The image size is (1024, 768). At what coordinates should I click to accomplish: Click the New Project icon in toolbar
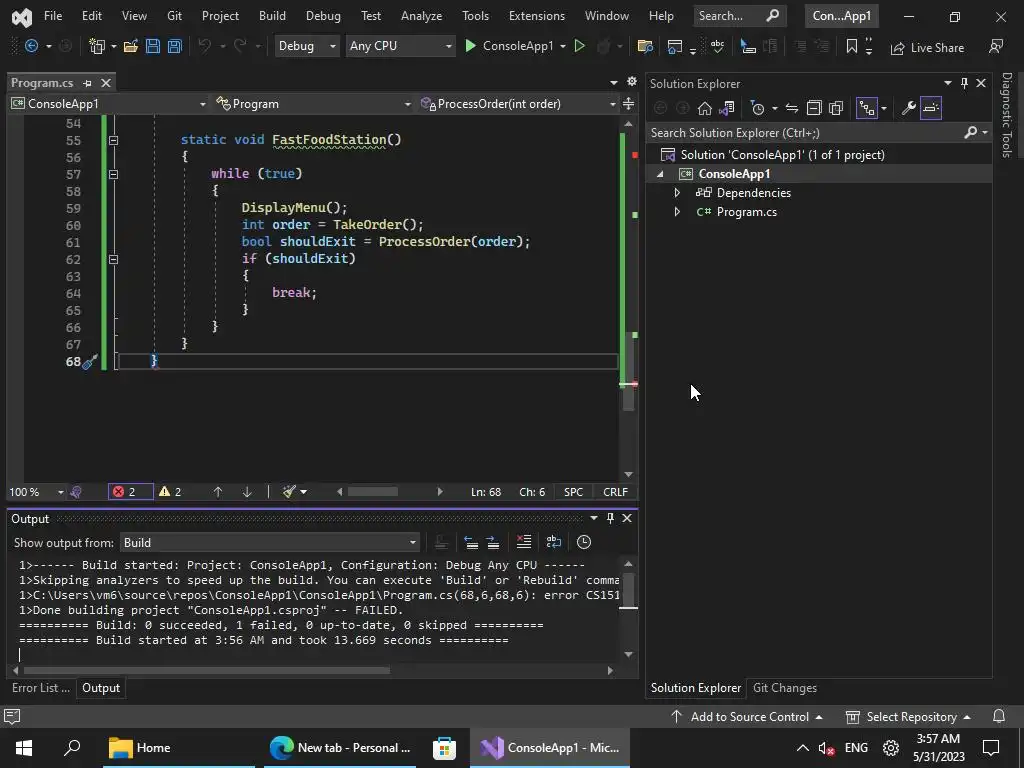[97, 46]
